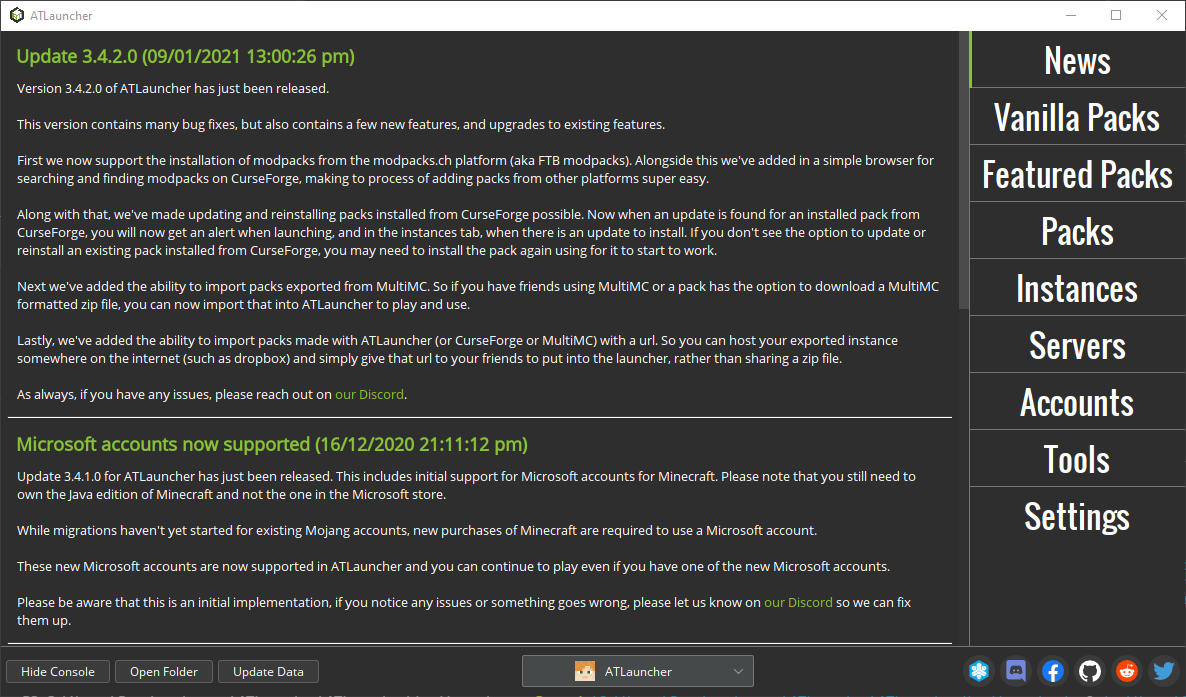Follow the 'our Discord' link under Update 3.4.2.0
This screenshot has height=697, width=1186.
(x=369, y=394)
